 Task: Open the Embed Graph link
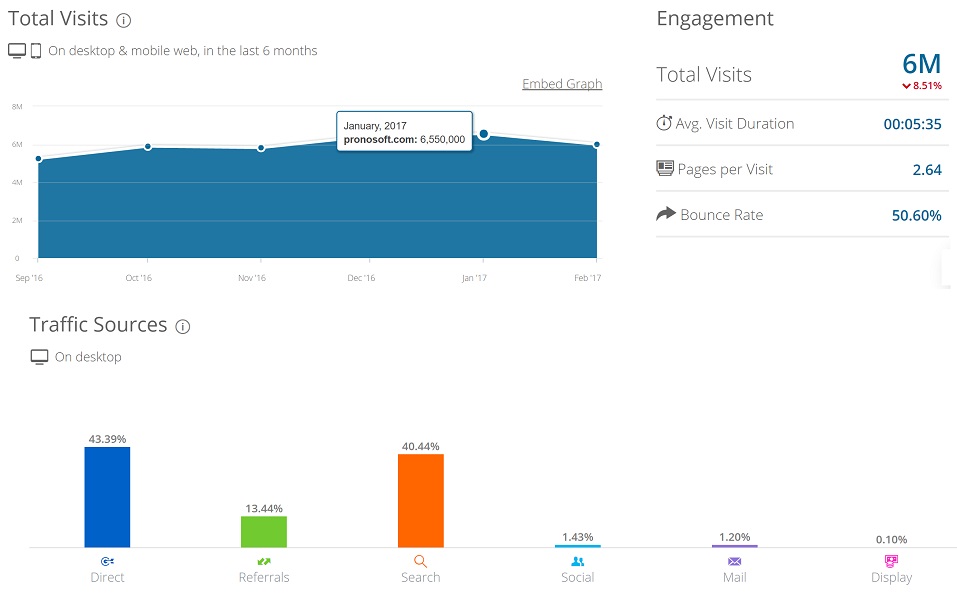[562, 84]
